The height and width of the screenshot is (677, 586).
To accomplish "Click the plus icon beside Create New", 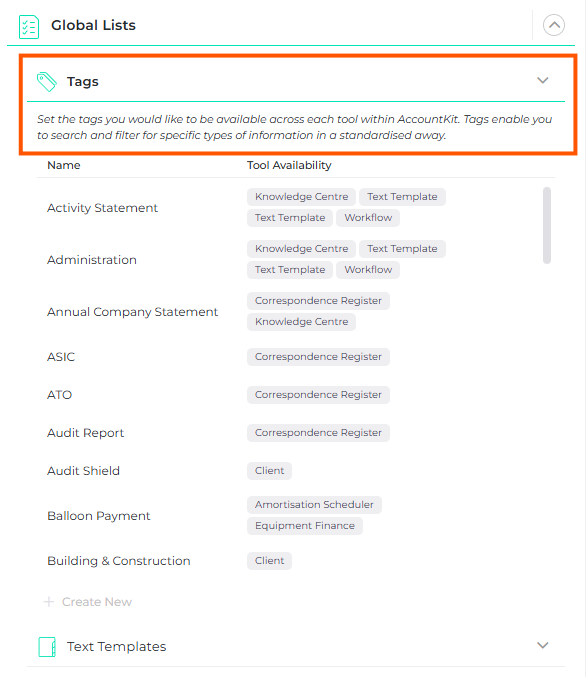I will (x=49, y=601).
